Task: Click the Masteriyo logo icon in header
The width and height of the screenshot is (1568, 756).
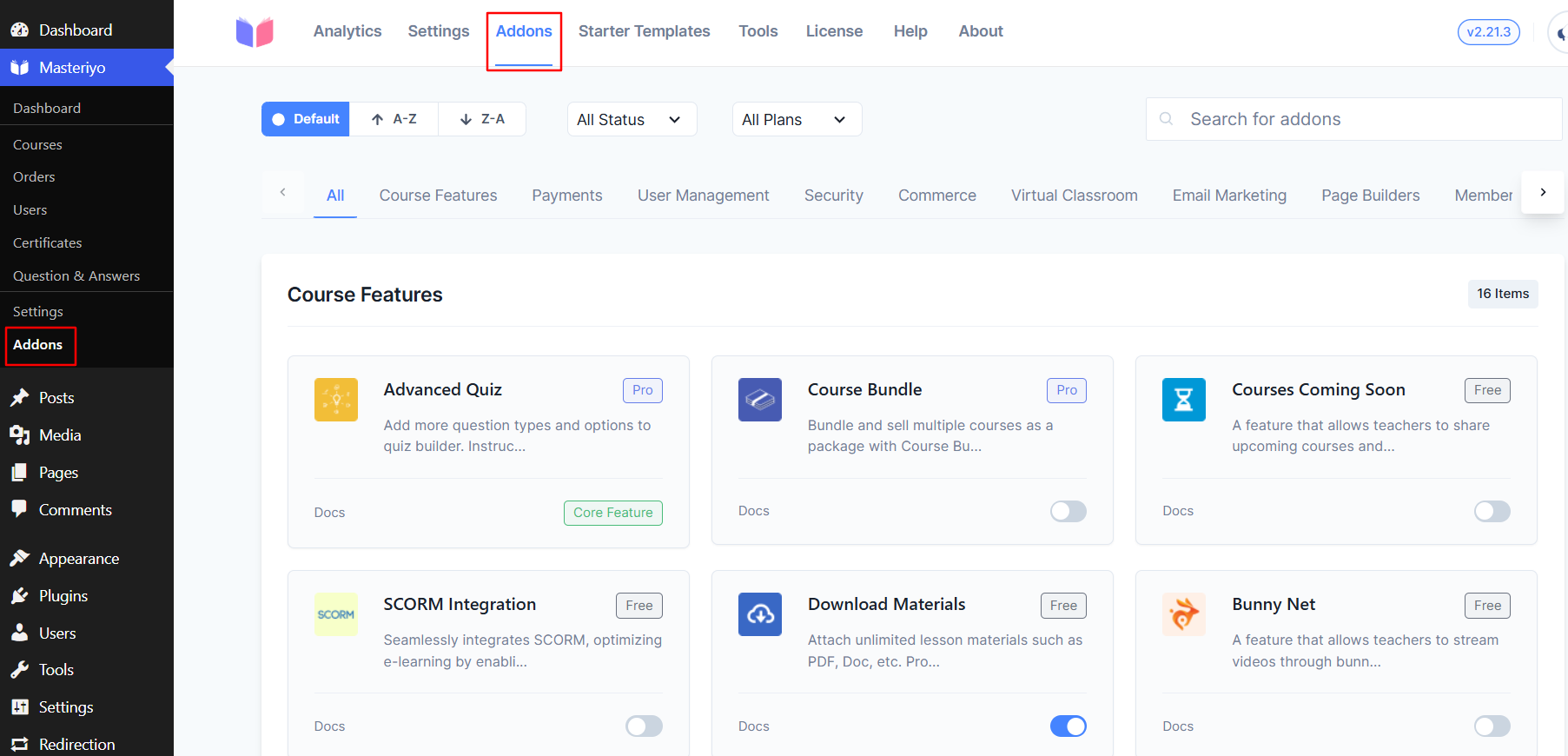Action: (x=255, y=32)
